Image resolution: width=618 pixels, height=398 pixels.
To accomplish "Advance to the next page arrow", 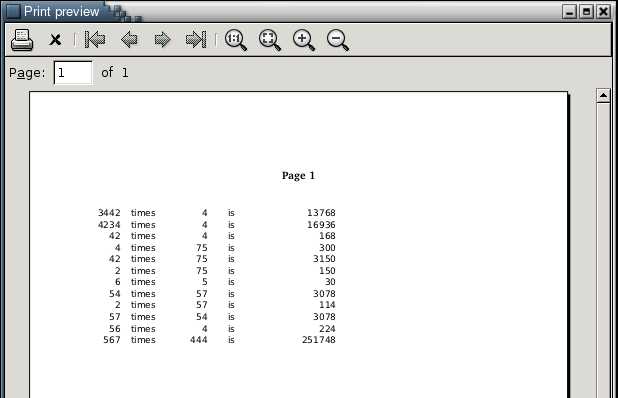I will coord(162,40).
